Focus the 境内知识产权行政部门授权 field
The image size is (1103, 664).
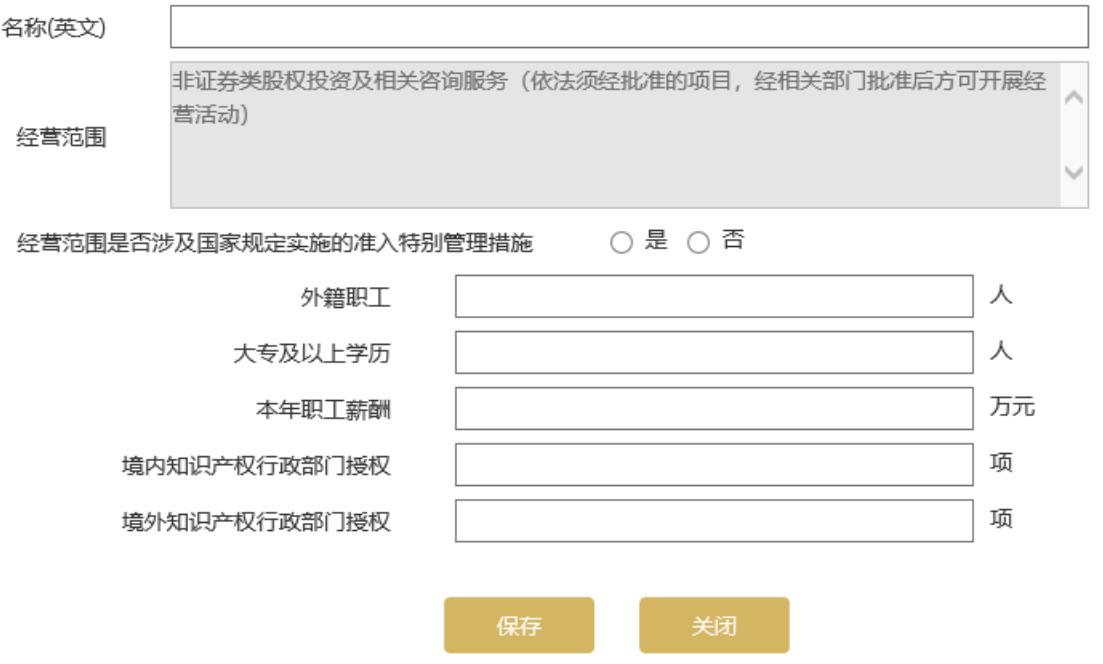pos(714,465)
